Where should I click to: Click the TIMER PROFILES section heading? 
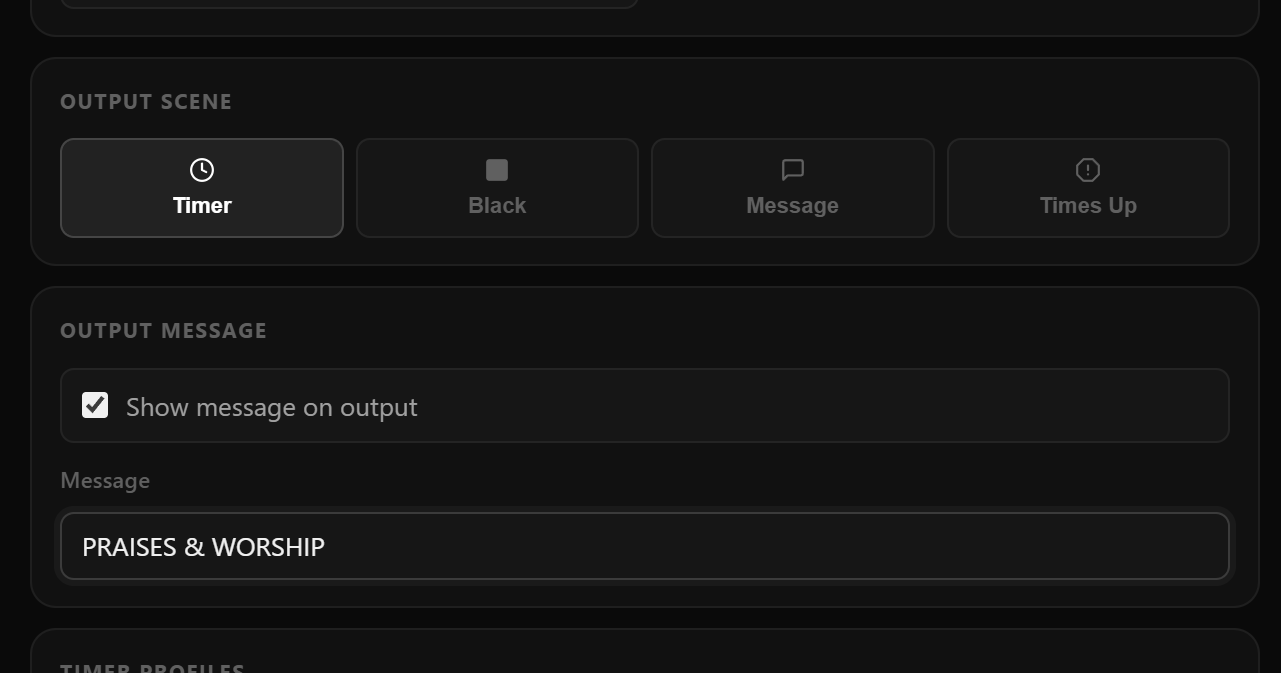click(153, 666)
